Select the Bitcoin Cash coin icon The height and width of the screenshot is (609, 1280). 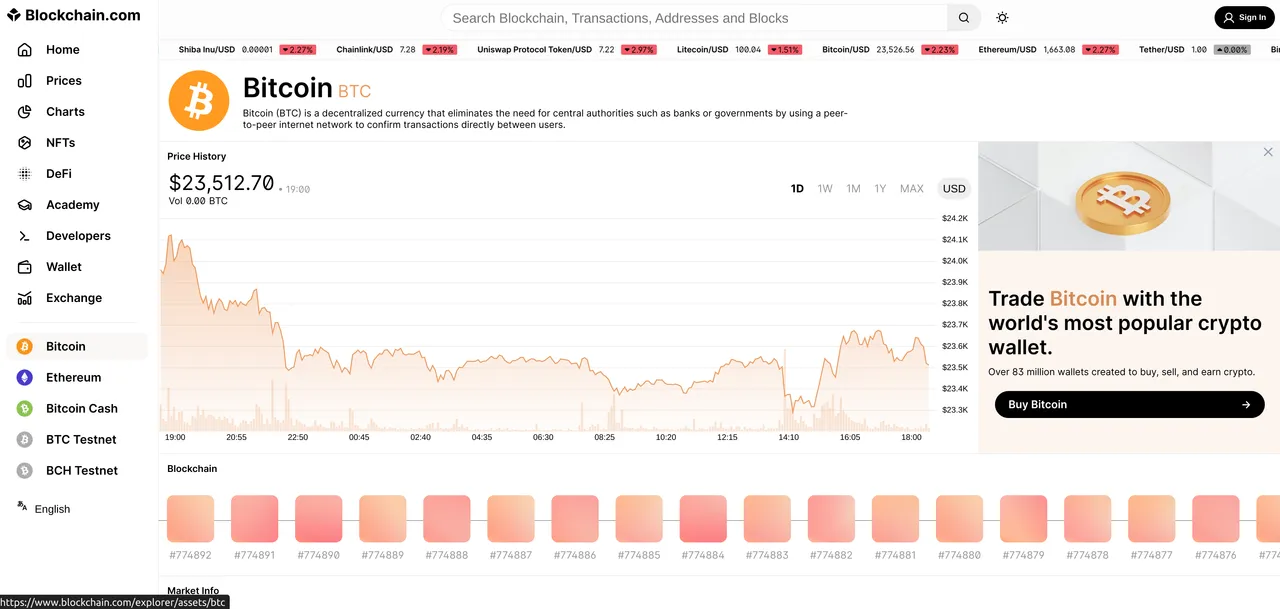point(25,409)
